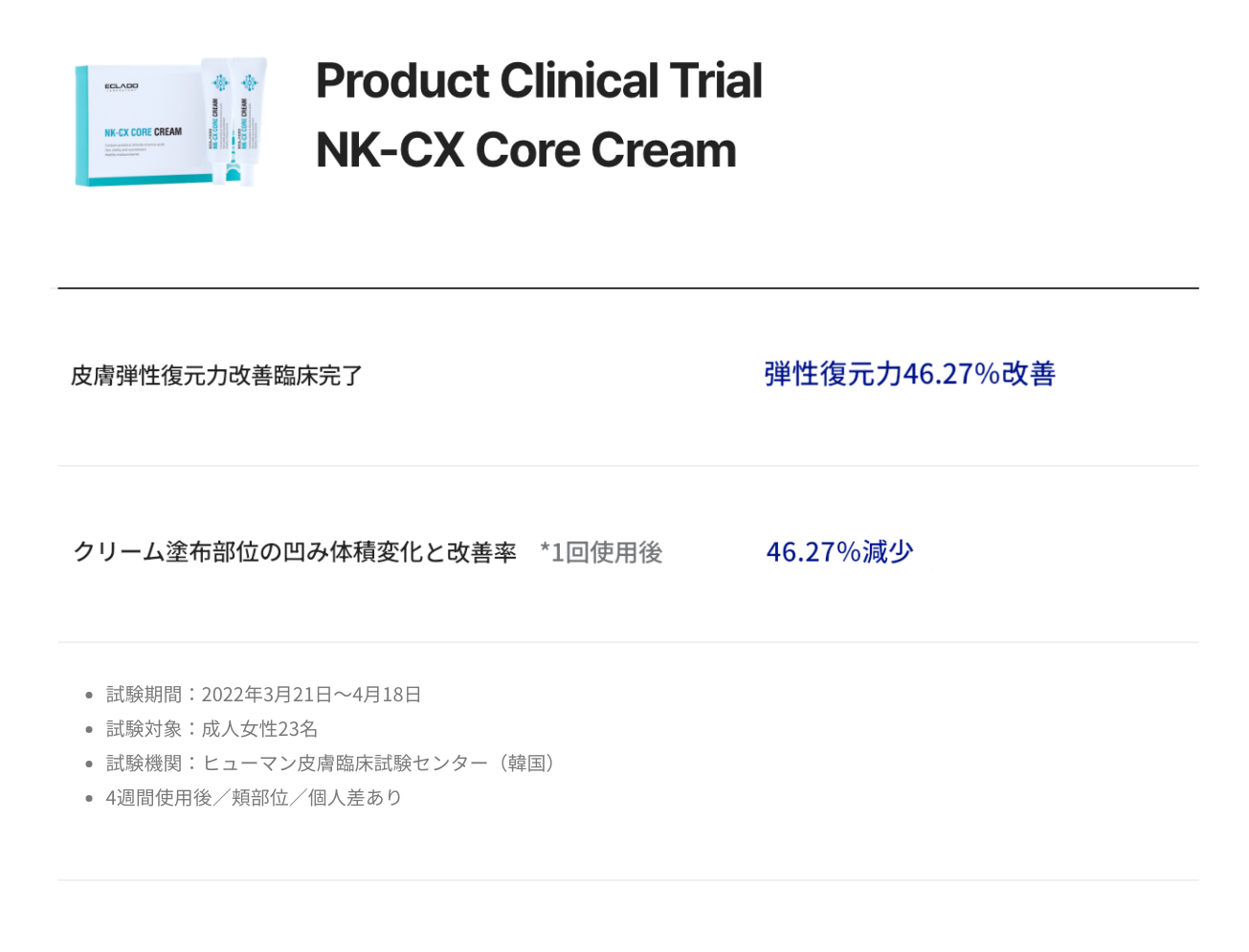
Task: Click the 'NK-CX Core Cream' title text
Action: pyautogui.click(x=526, y=150)
